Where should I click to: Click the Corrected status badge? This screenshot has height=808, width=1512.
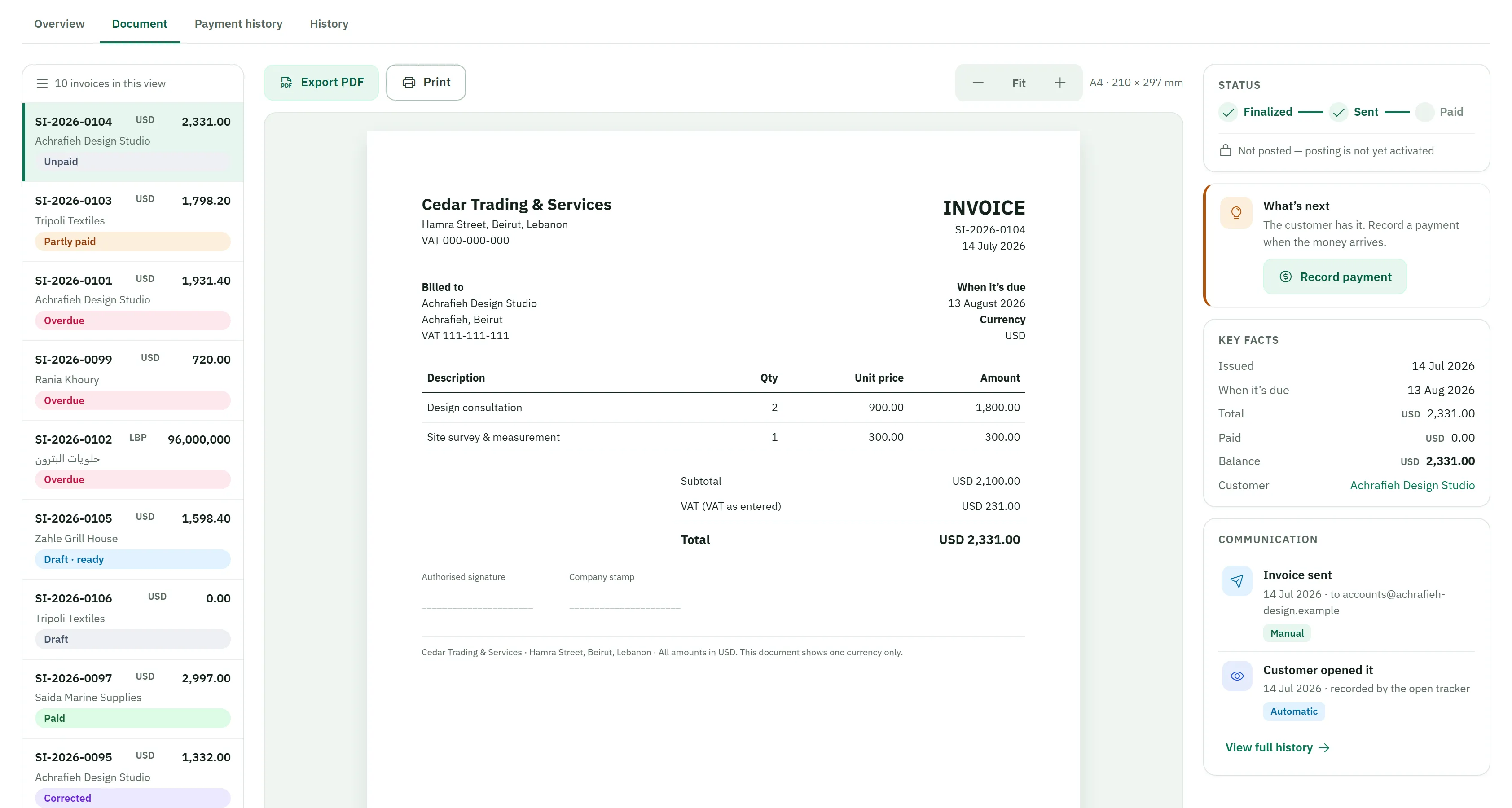coord(132,798)
